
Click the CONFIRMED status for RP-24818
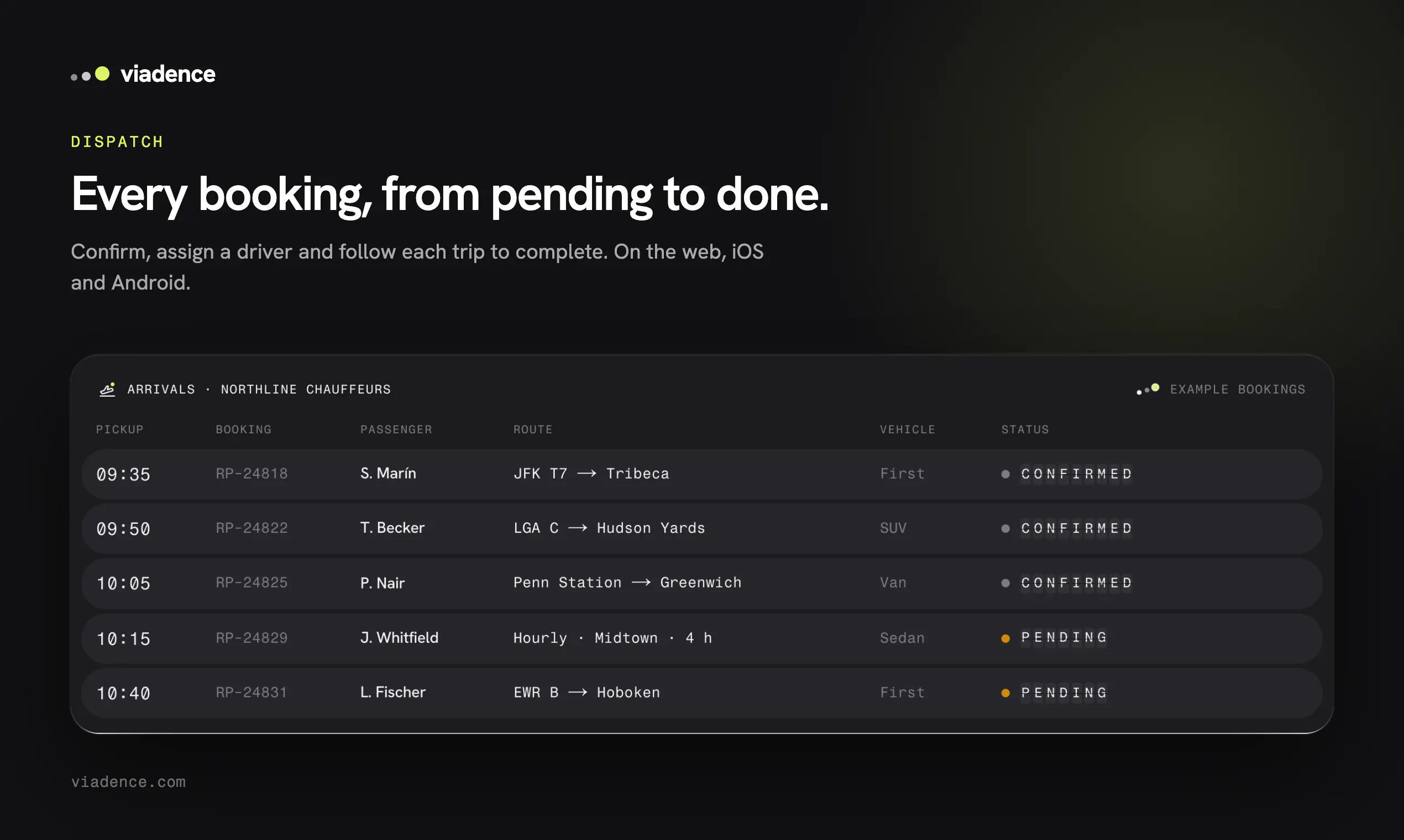[x=1076, y=474]
